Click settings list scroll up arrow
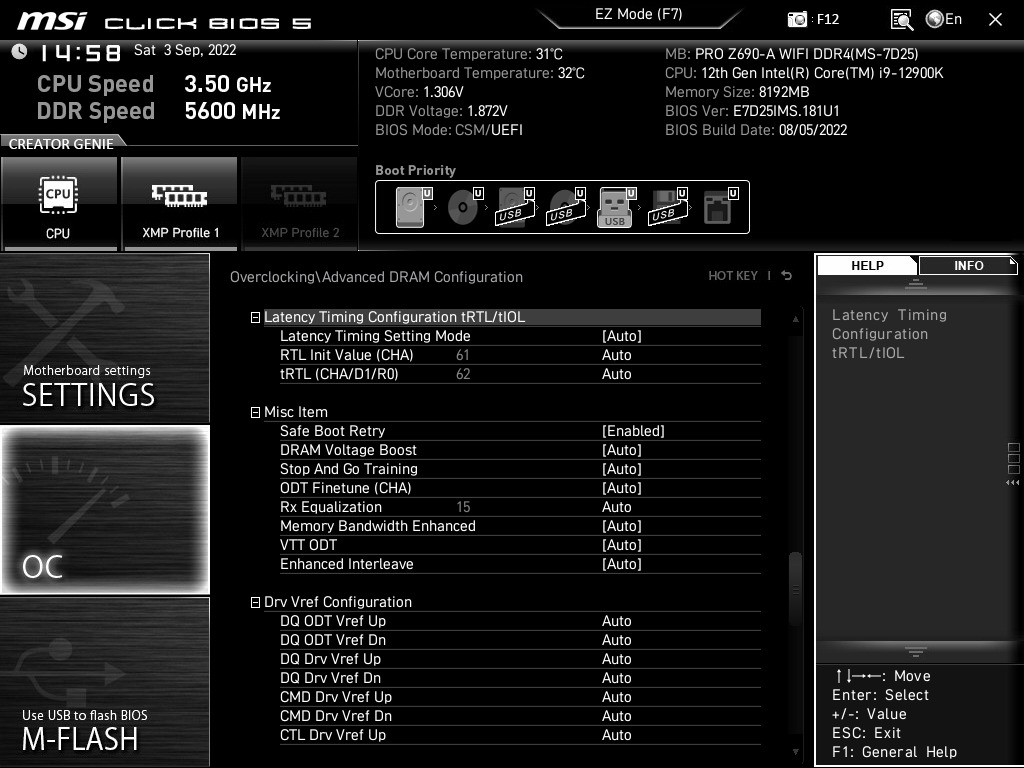 pyautogui.click(x=795, y=319)
